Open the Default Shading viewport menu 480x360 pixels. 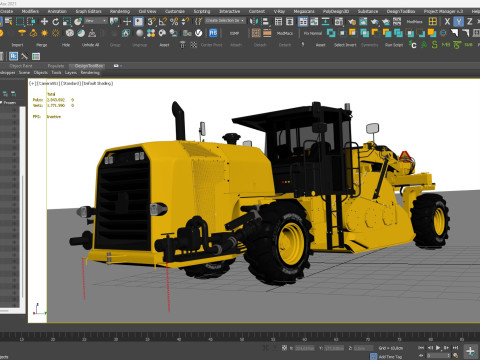(98, 83)
